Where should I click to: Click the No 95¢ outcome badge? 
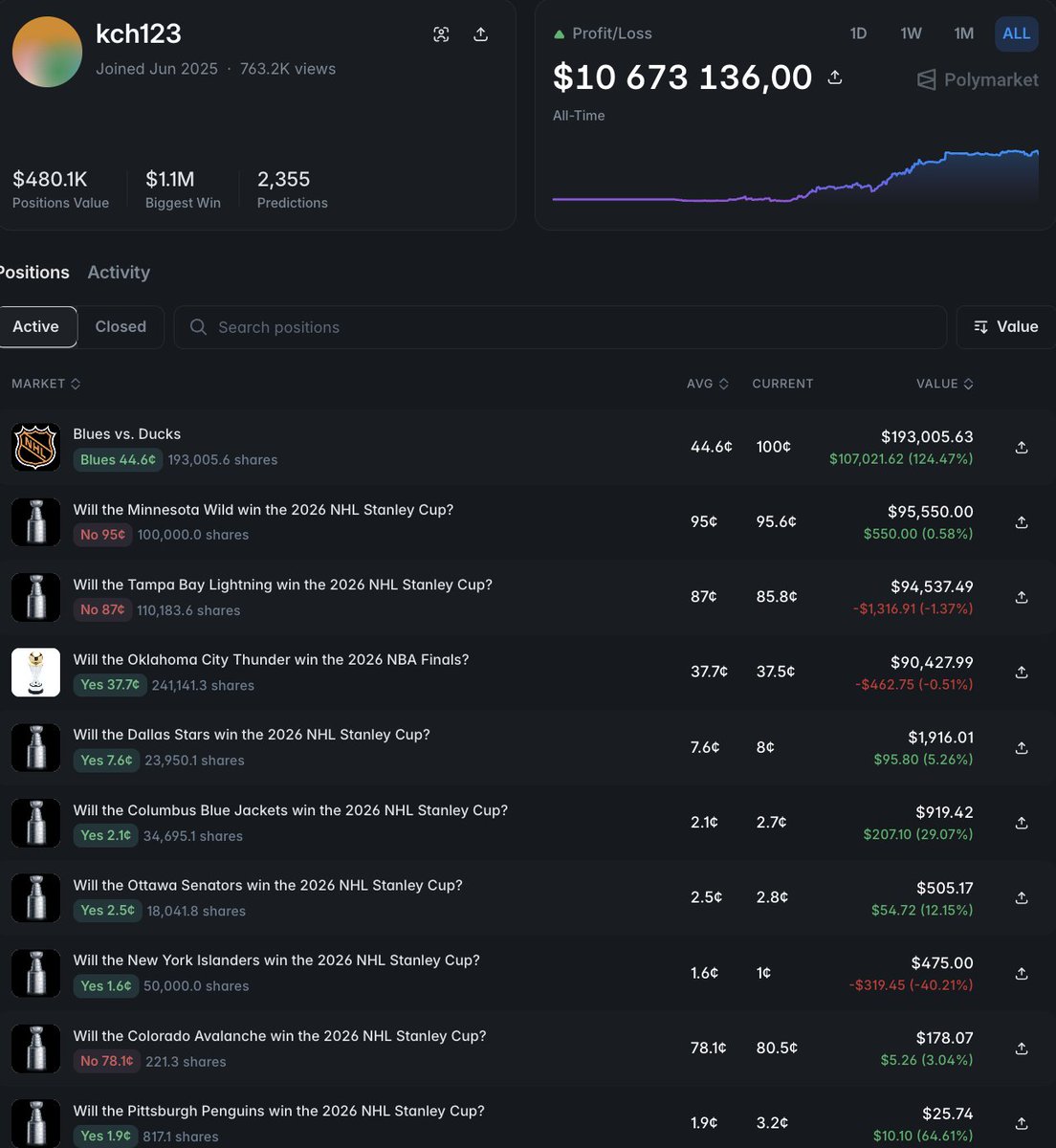pyautogui.click(x=102, y=535)
